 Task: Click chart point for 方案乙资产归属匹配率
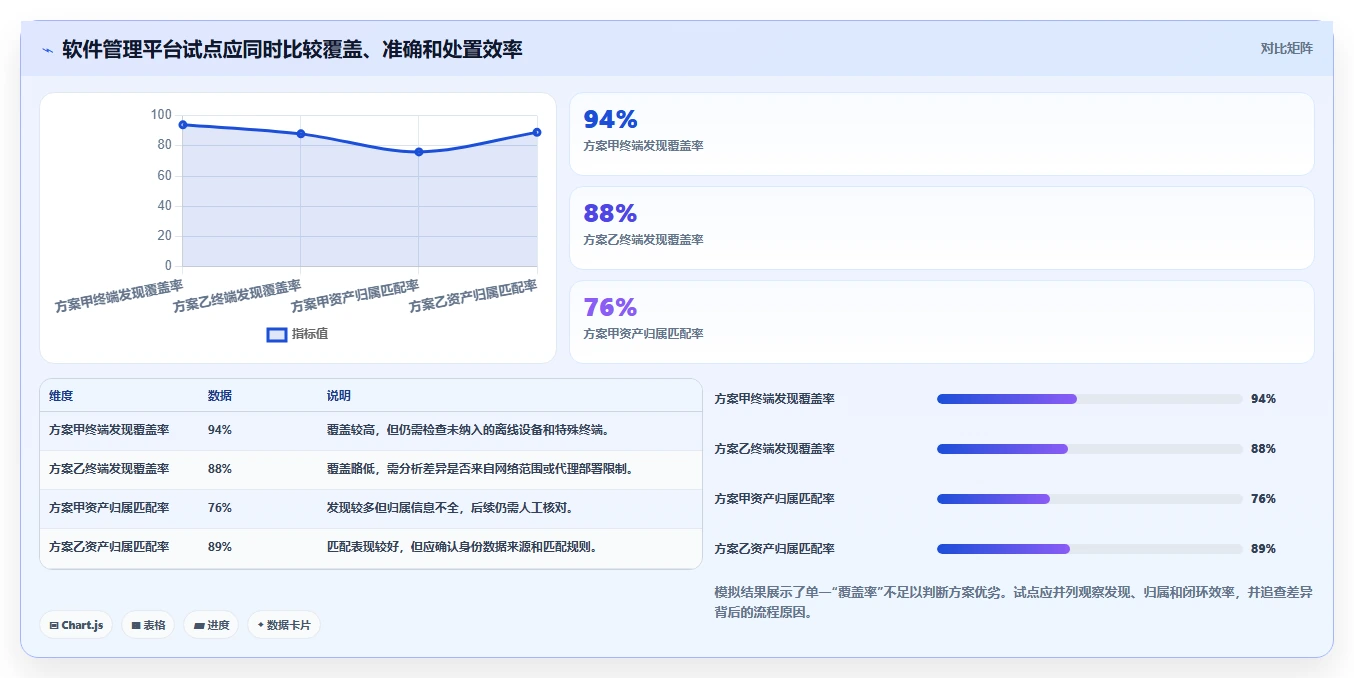[x=537, y=132]
